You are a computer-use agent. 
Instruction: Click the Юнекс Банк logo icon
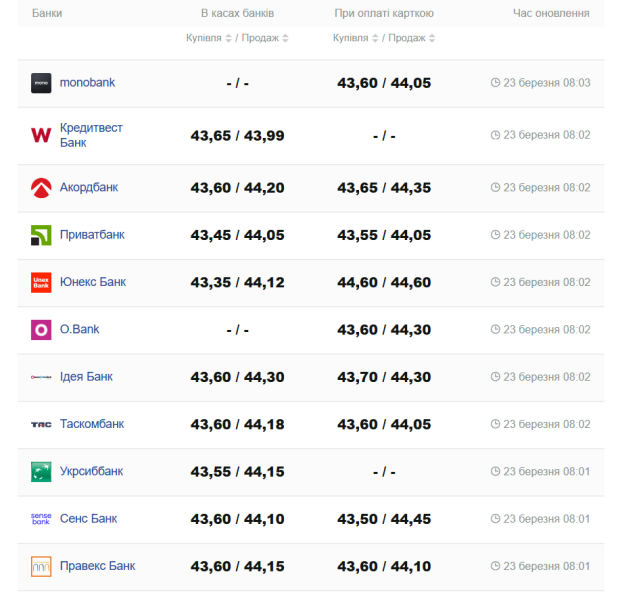[x=41, y=282]
